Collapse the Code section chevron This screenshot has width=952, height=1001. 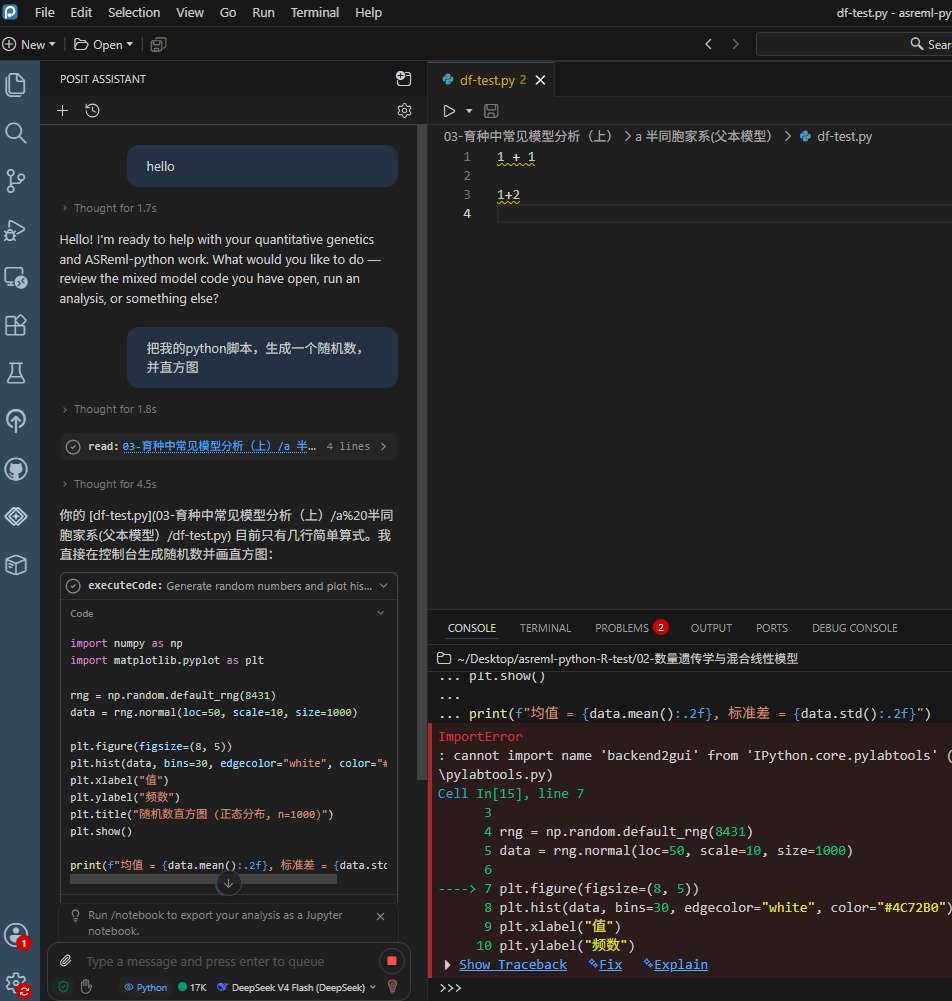coord(381,613)
